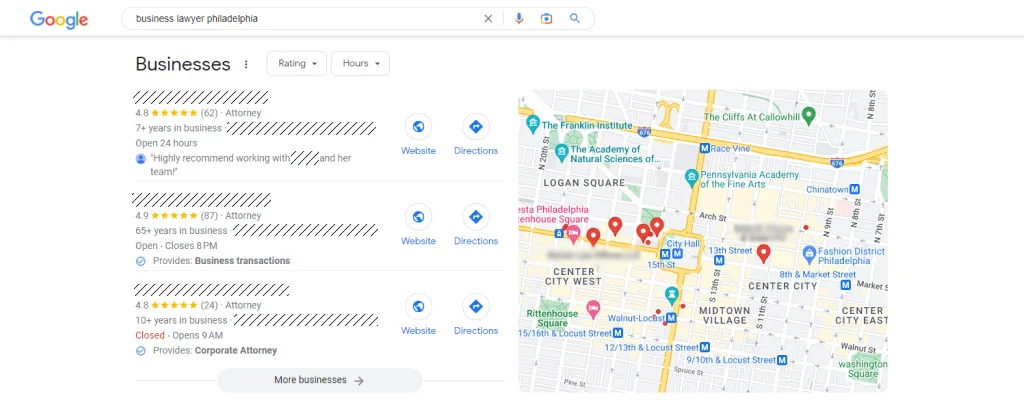Select the 15/16th & Locust Street station icon
This screenshot has height=405, width=1024.
pyautogui.click(x=617, y=333)
